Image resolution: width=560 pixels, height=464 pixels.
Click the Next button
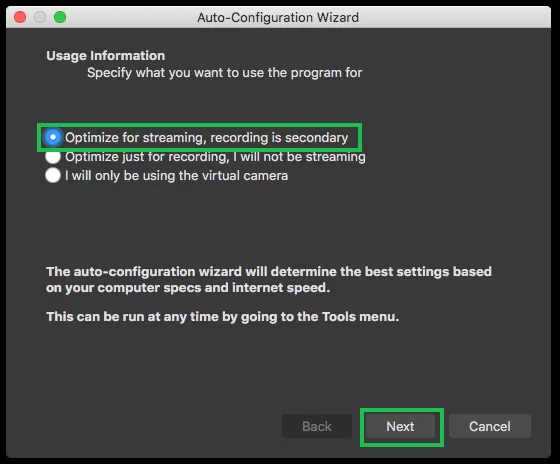[400, 426]
